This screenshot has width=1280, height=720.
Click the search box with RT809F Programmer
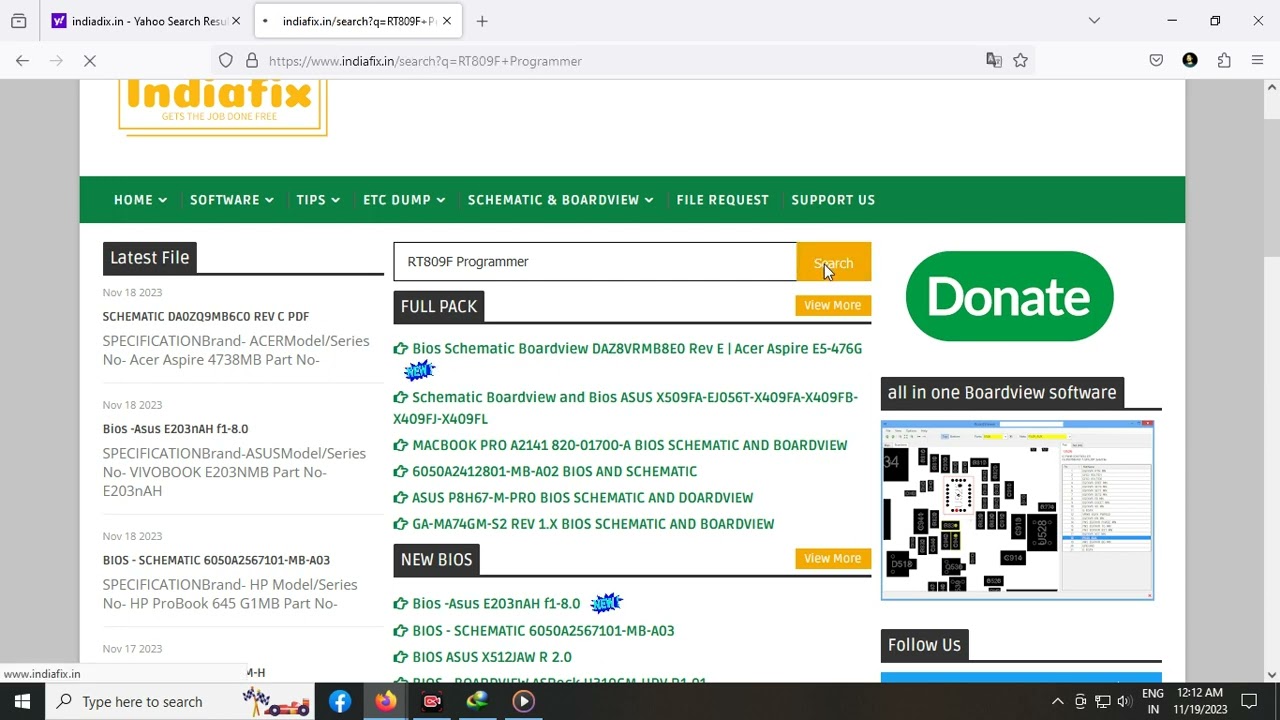coord(595,262)
